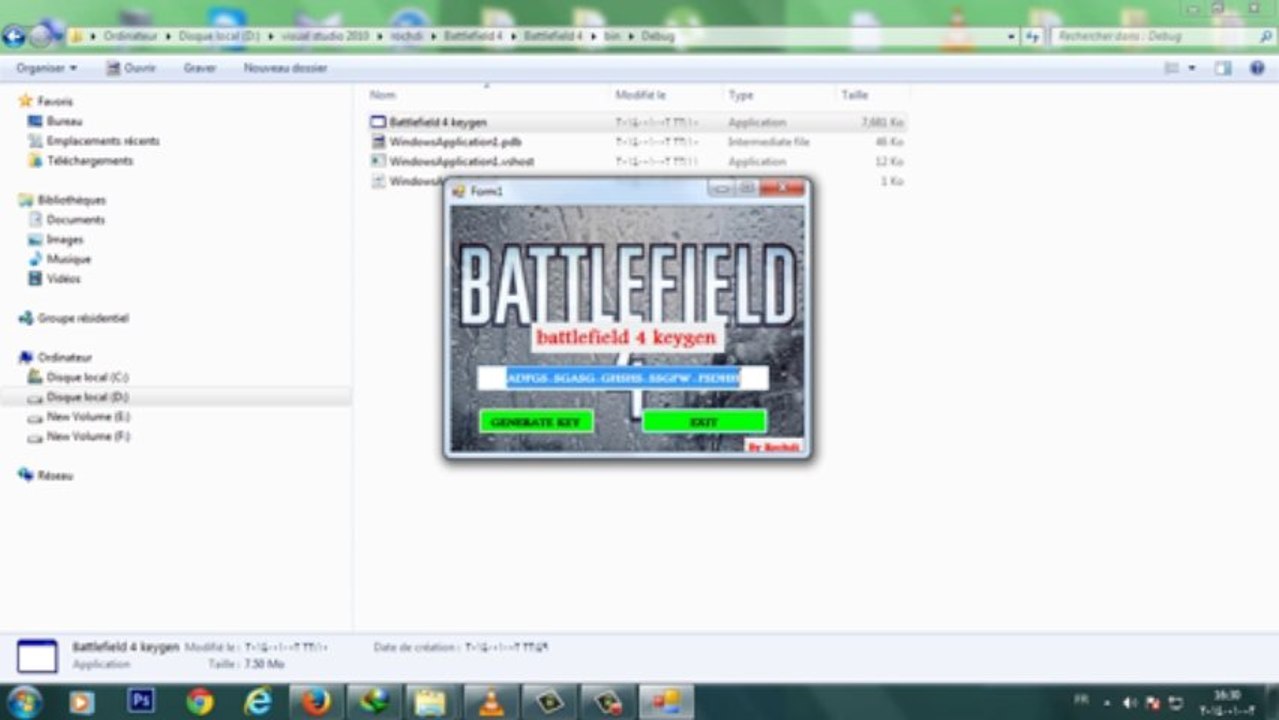
Task: Click the search box Rechercher dans Debug
Action: [1161, 36]
